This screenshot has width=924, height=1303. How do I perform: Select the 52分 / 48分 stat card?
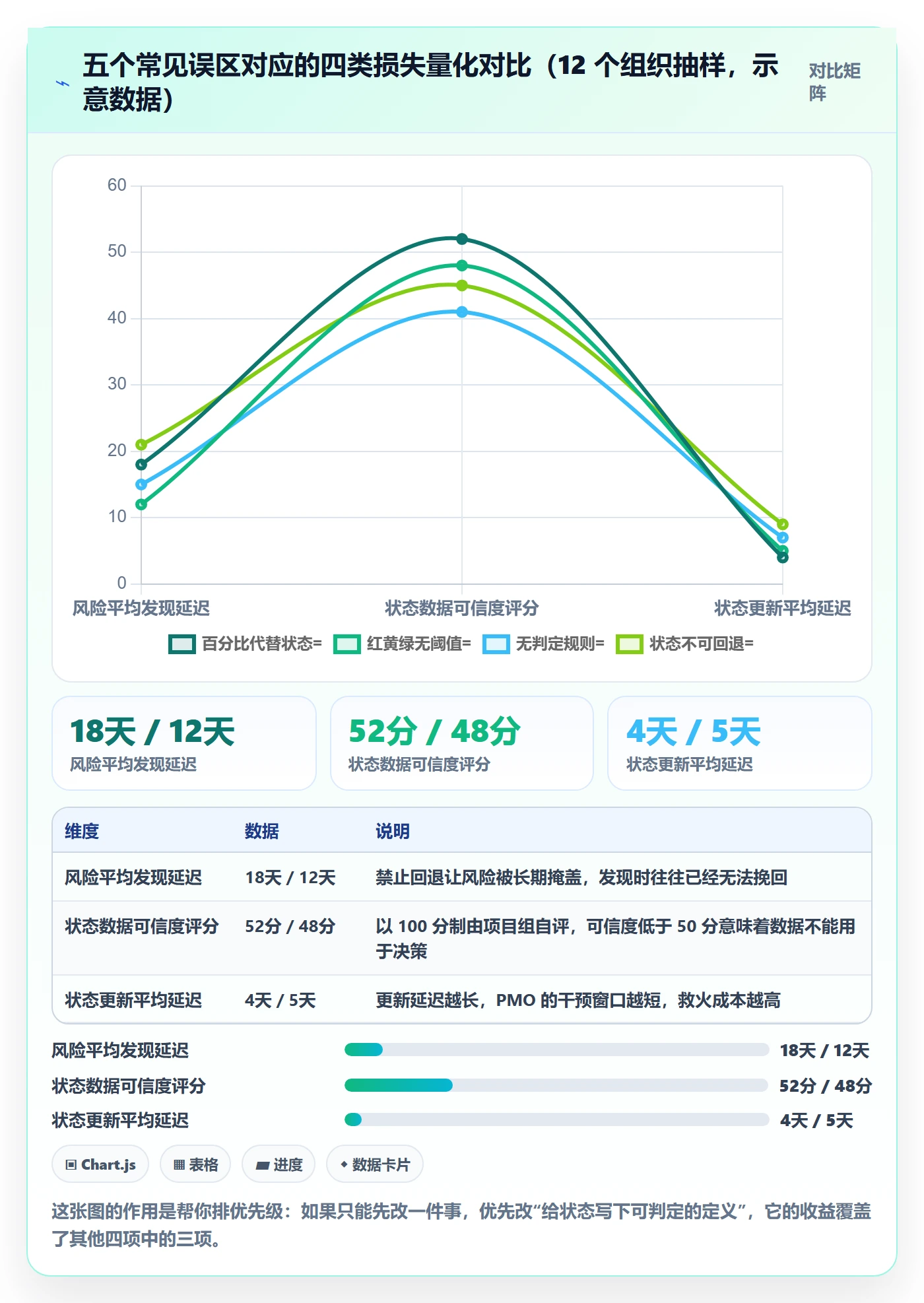coord(462,743)
